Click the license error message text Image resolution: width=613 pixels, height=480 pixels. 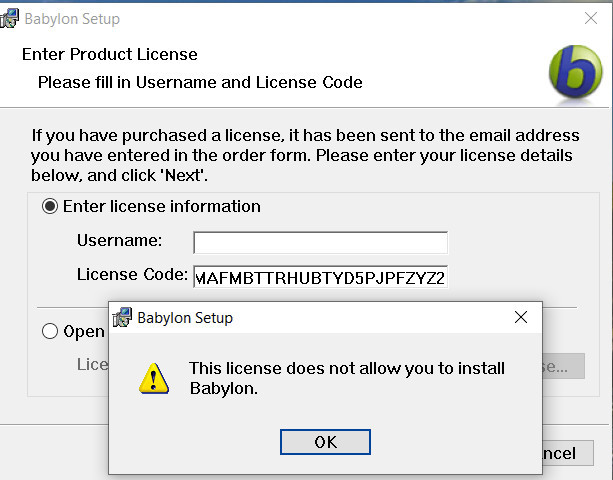click(x=346, y=378)
